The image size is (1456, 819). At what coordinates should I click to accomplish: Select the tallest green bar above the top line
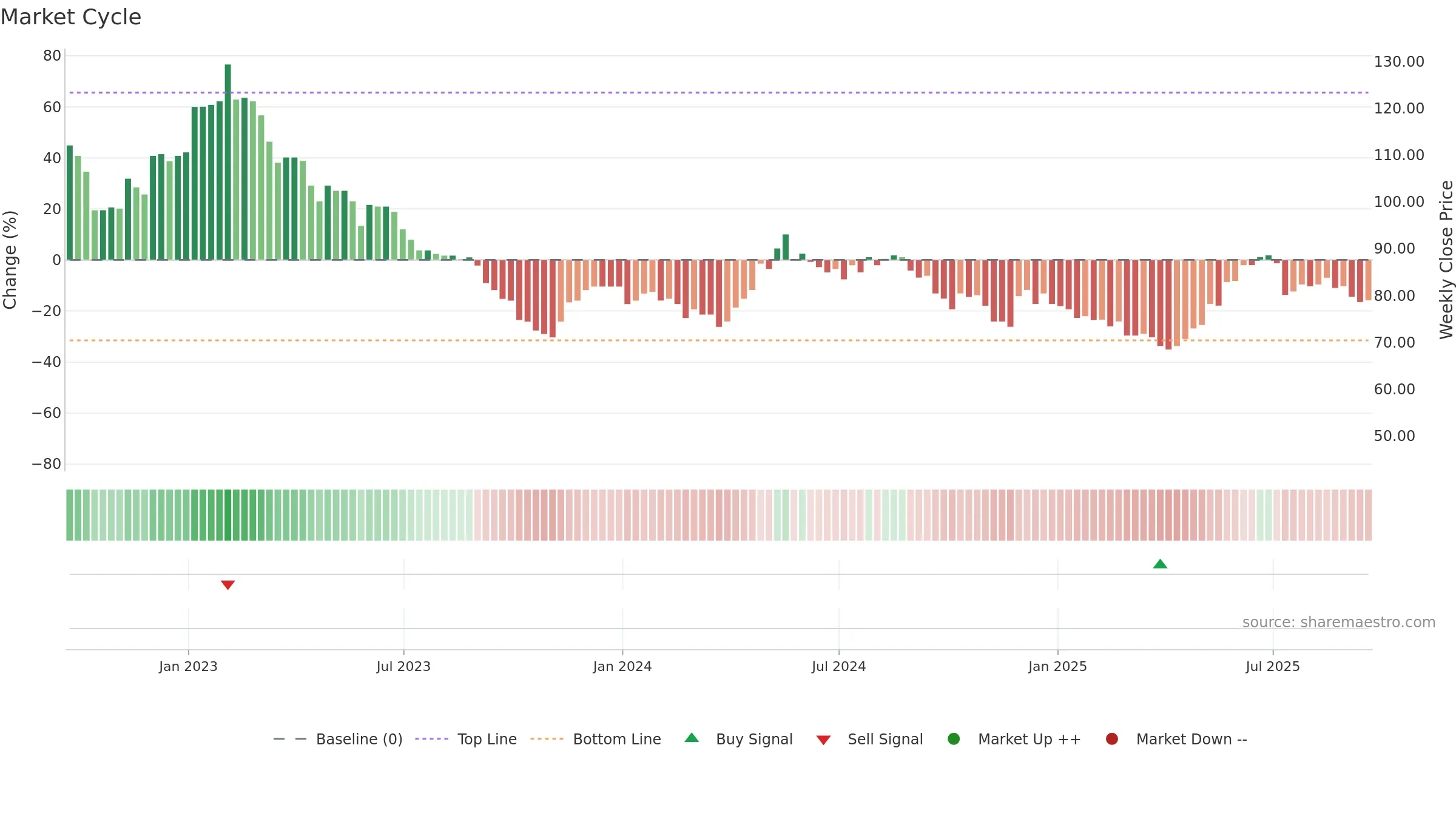point(227,162)
